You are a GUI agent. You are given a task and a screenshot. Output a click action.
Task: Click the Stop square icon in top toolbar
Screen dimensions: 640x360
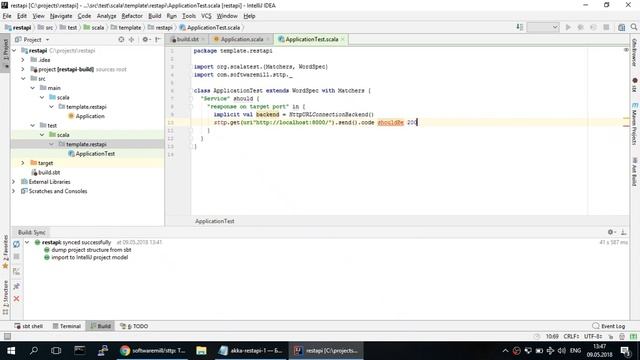click(x=606, y=27)
